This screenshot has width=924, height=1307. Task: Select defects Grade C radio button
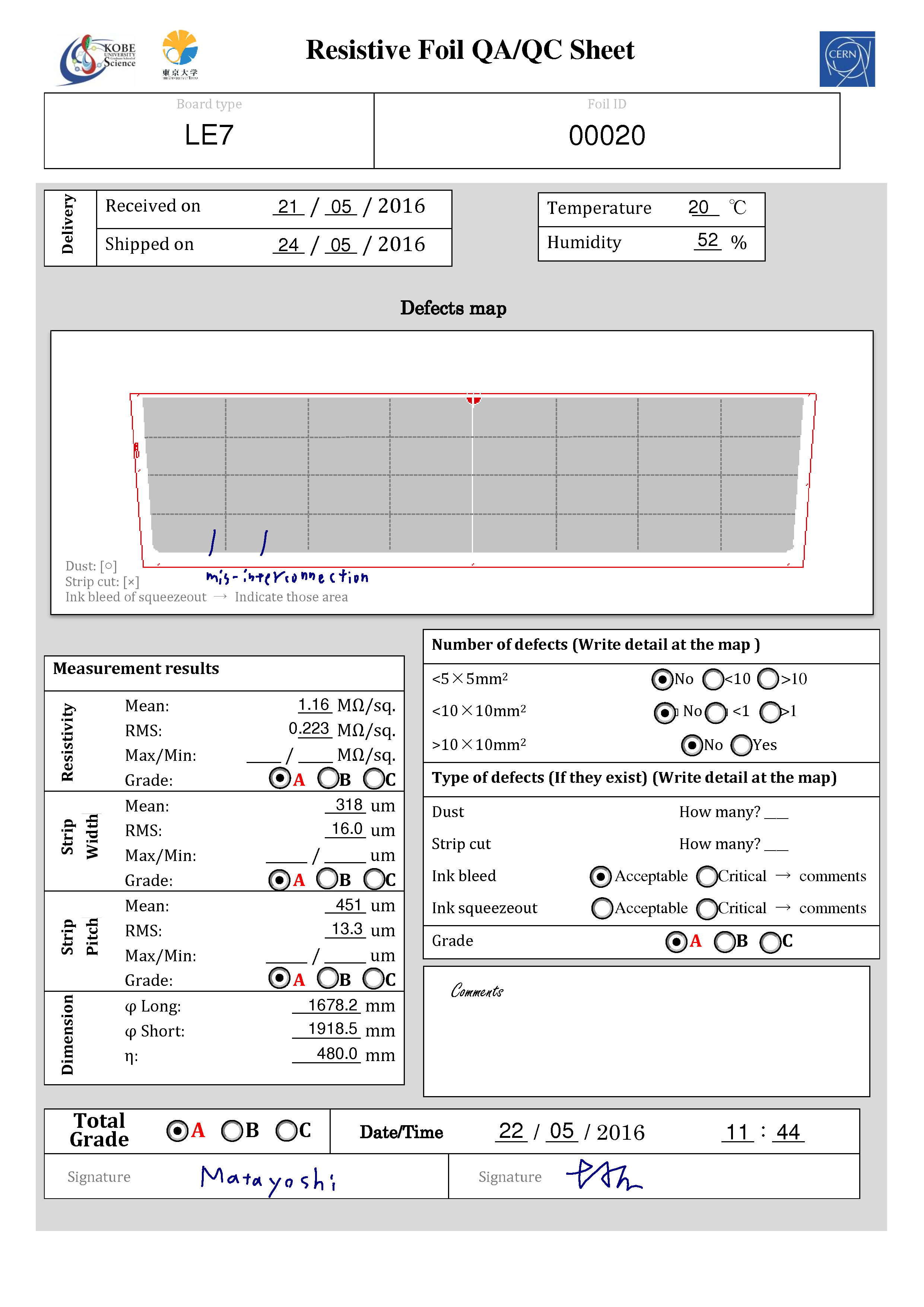(x=771, y=942)
